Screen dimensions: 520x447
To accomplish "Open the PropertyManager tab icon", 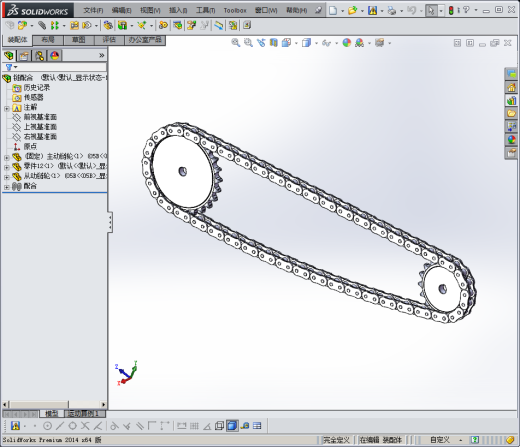I will tap(24, 56).
